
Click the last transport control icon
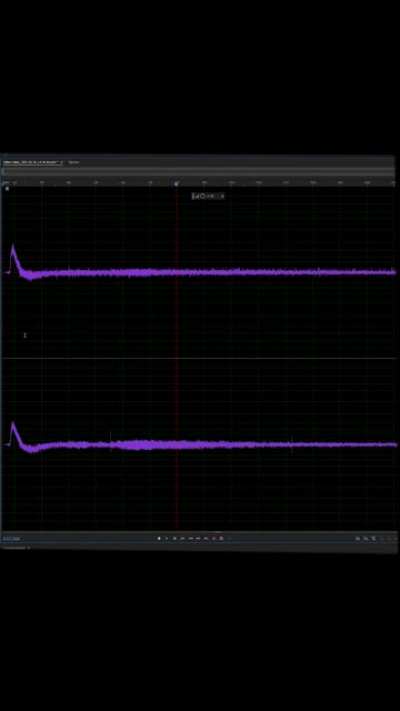click(x=221, y=538)
